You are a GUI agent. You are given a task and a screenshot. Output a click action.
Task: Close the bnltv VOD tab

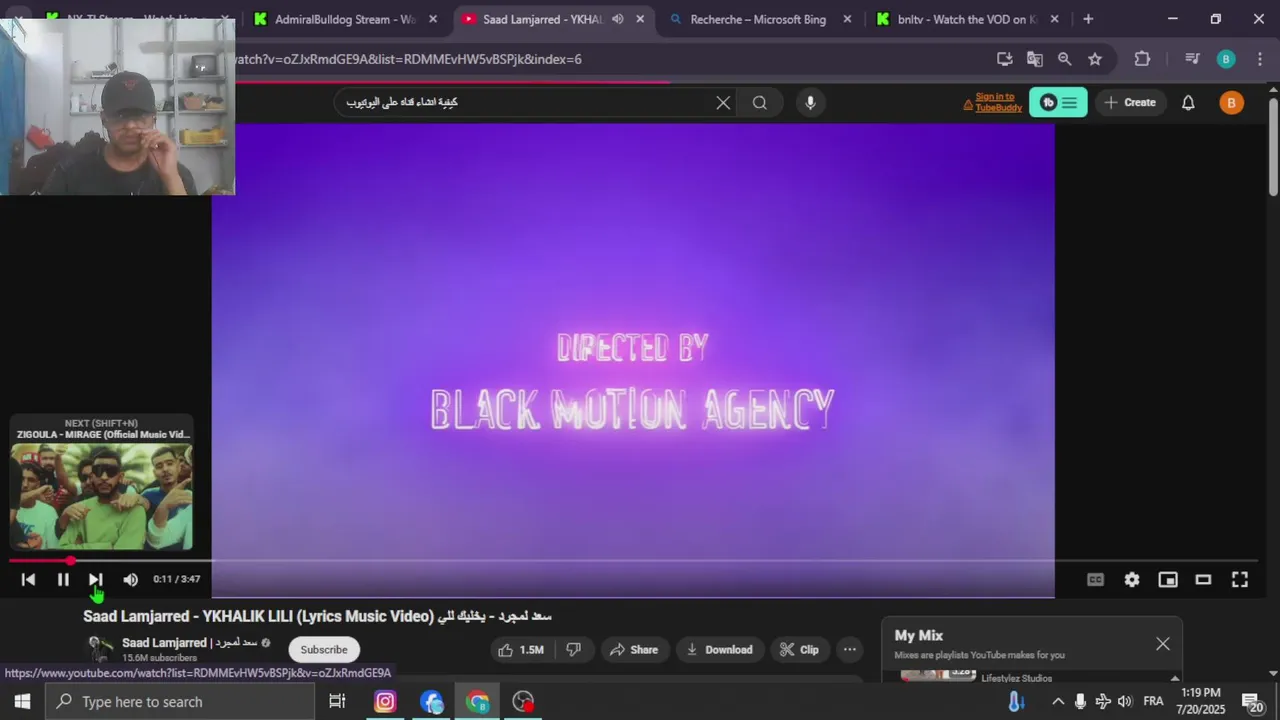[x=1054, y=19]
